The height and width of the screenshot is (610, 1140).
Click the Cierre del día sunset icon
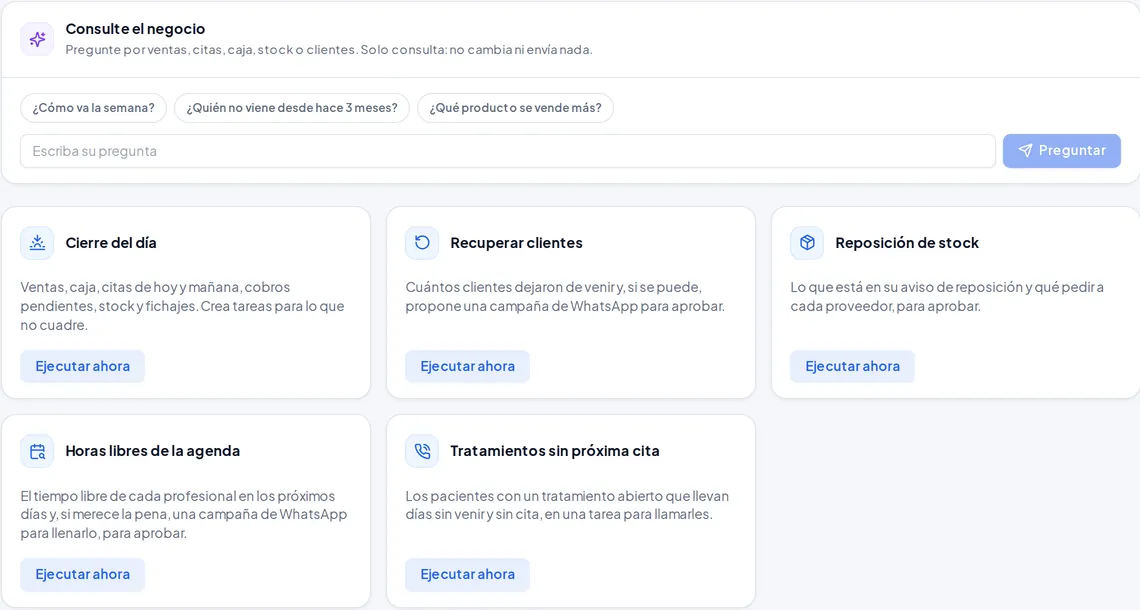tap(37, 243)
